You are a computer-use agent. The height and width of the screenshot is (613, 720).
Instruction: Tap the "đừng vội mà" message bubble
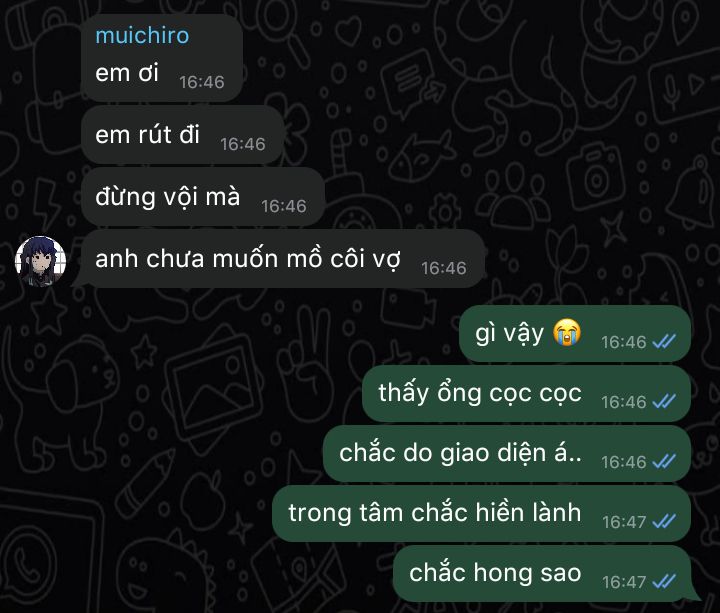[x=203, y=197]
